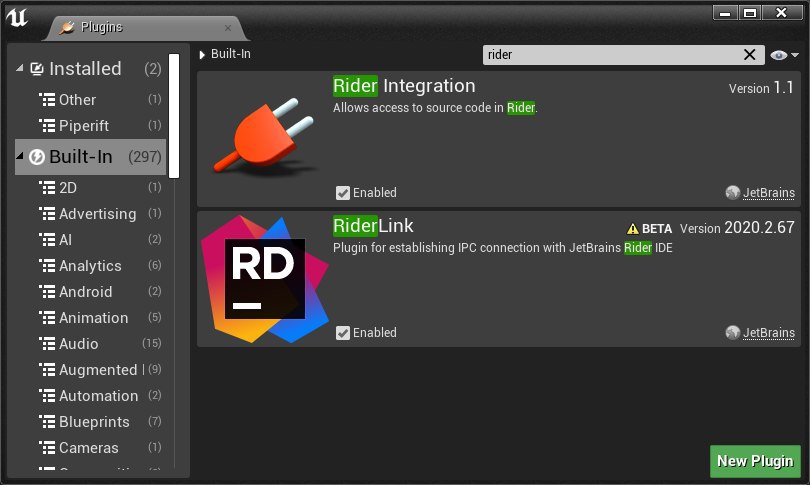The height and width of the screenshot is (485, 810).
Task: Open the Animation category
Action: 90,318
